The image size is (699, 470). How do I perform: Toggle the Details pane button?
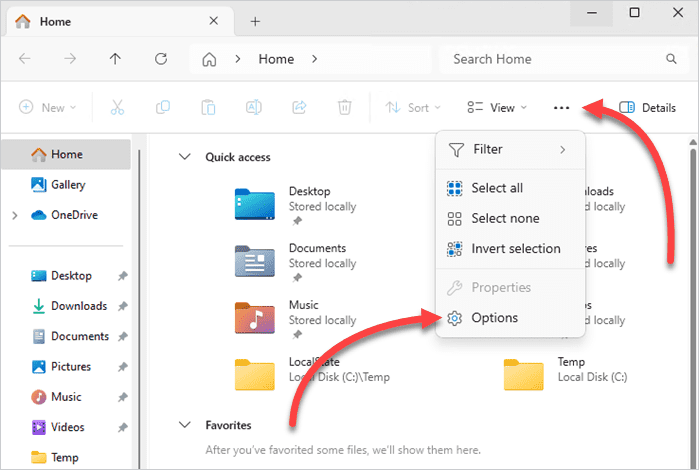point(647,107)
